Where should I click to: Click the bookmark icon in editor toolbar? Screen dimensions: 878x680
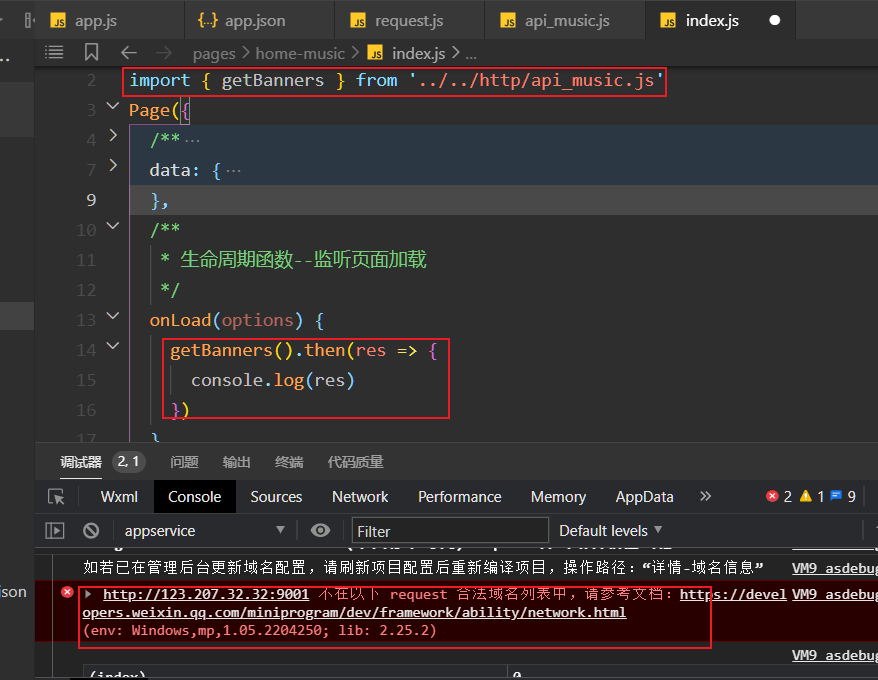tap(92, 53)
